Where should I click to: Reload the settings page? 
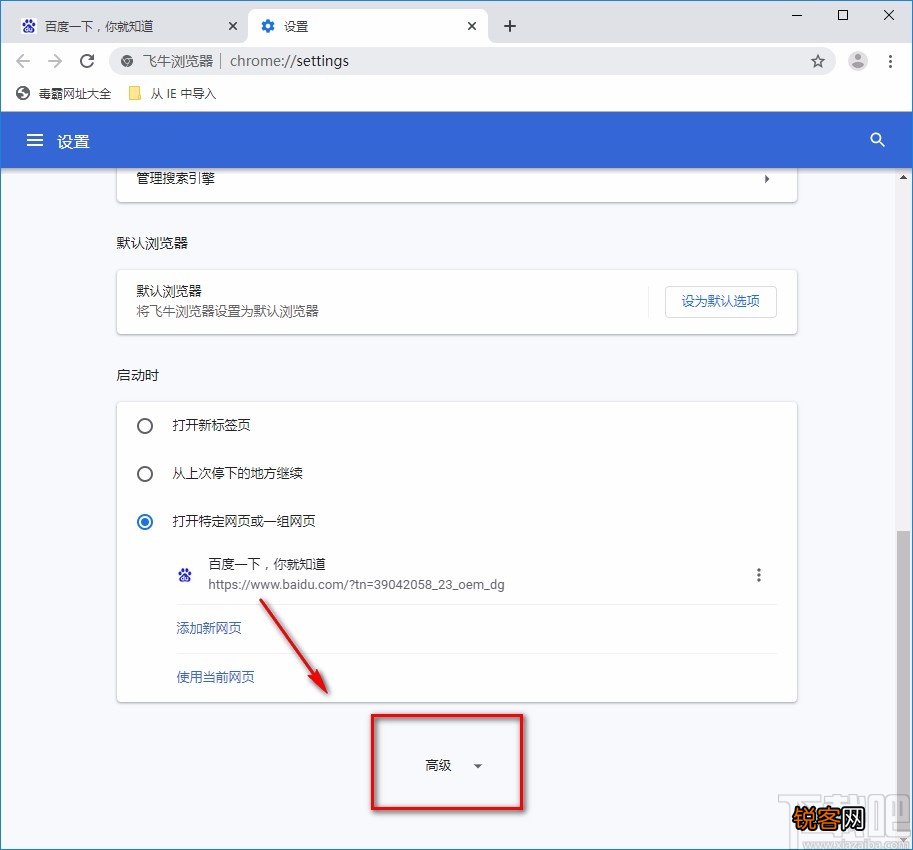pos(87,61)
